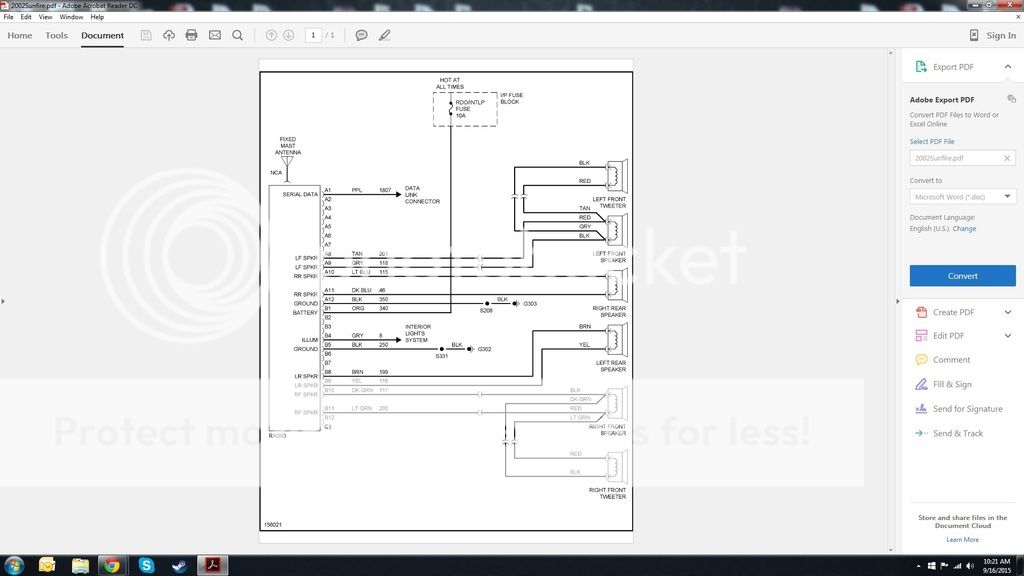1024x576 pixels.
Task: Open the Comment speech bubble tool
Action: [x=361, y=35]
